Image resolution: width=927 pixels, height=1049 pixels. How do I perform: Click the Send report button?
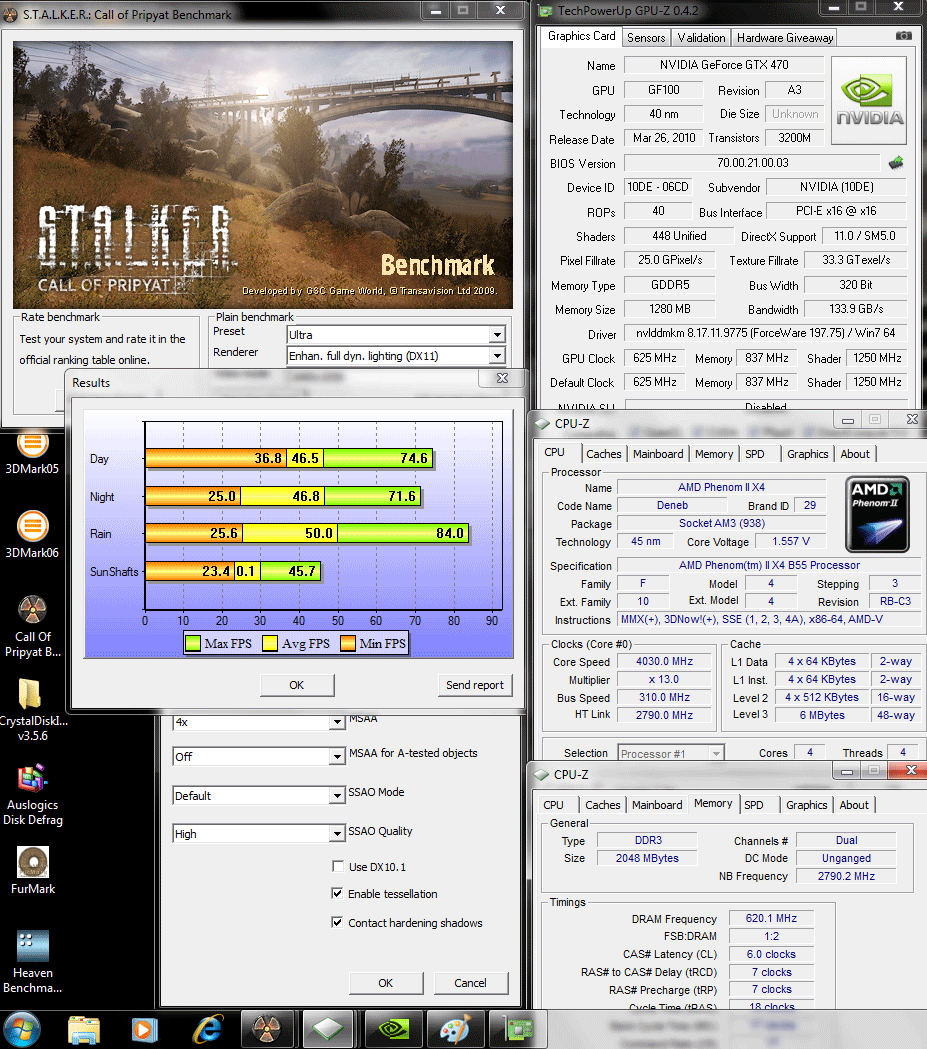point(475,685)
